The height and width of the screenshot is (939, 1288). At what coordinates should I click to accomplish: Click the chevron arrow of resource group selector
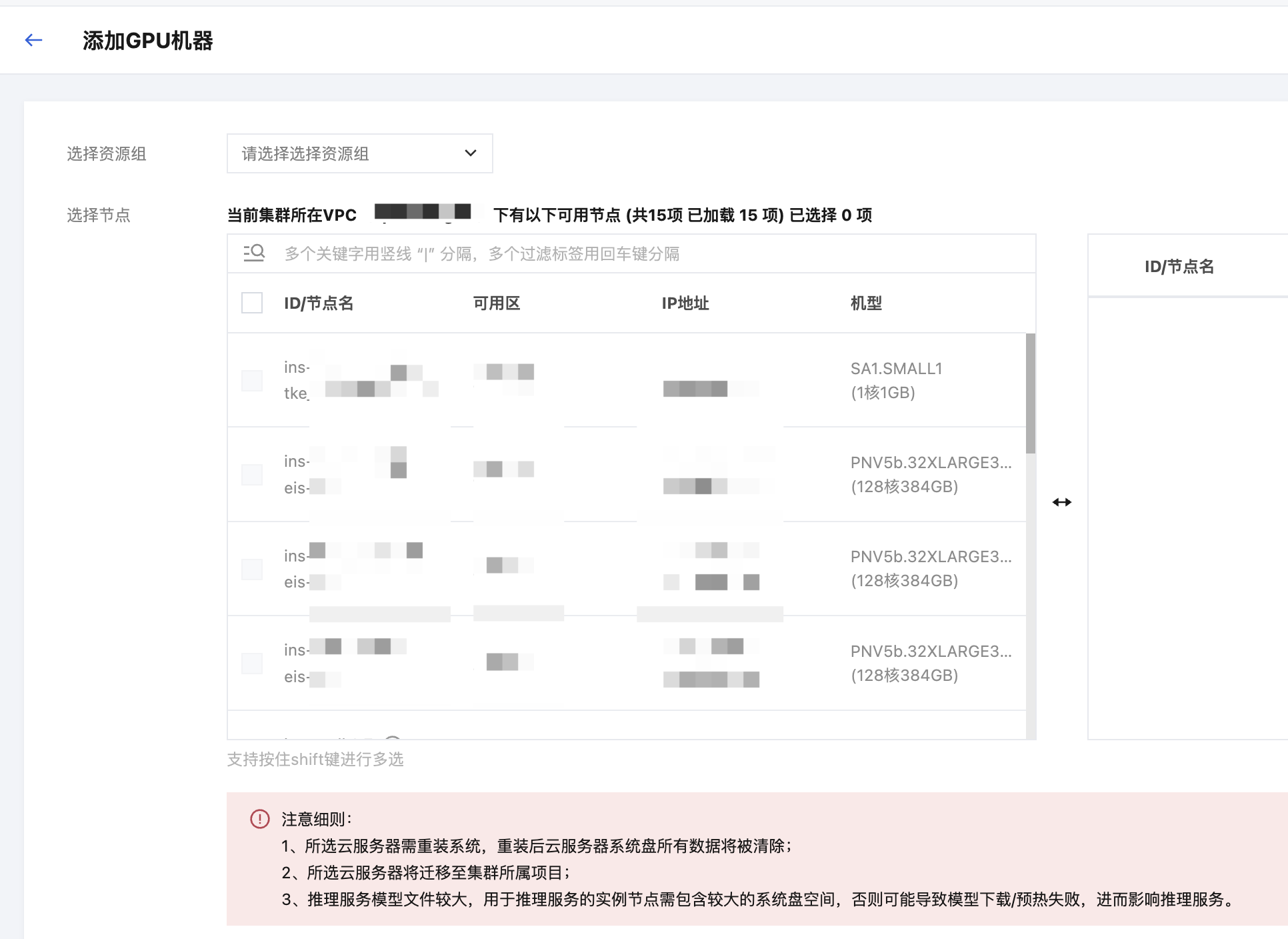(x=471, y=153)
